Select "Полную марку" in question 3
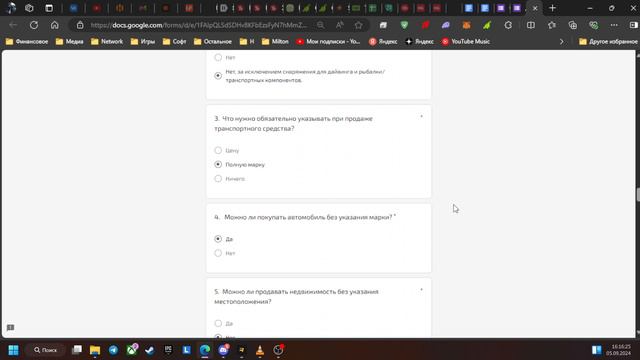Image resolution: width=640 pixels, height=360 pixels. pos(218,164)
